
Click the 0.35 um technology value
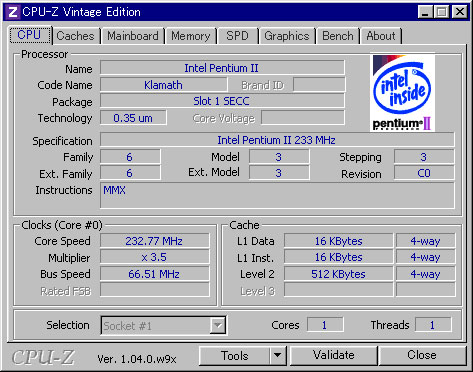point(133,118)
